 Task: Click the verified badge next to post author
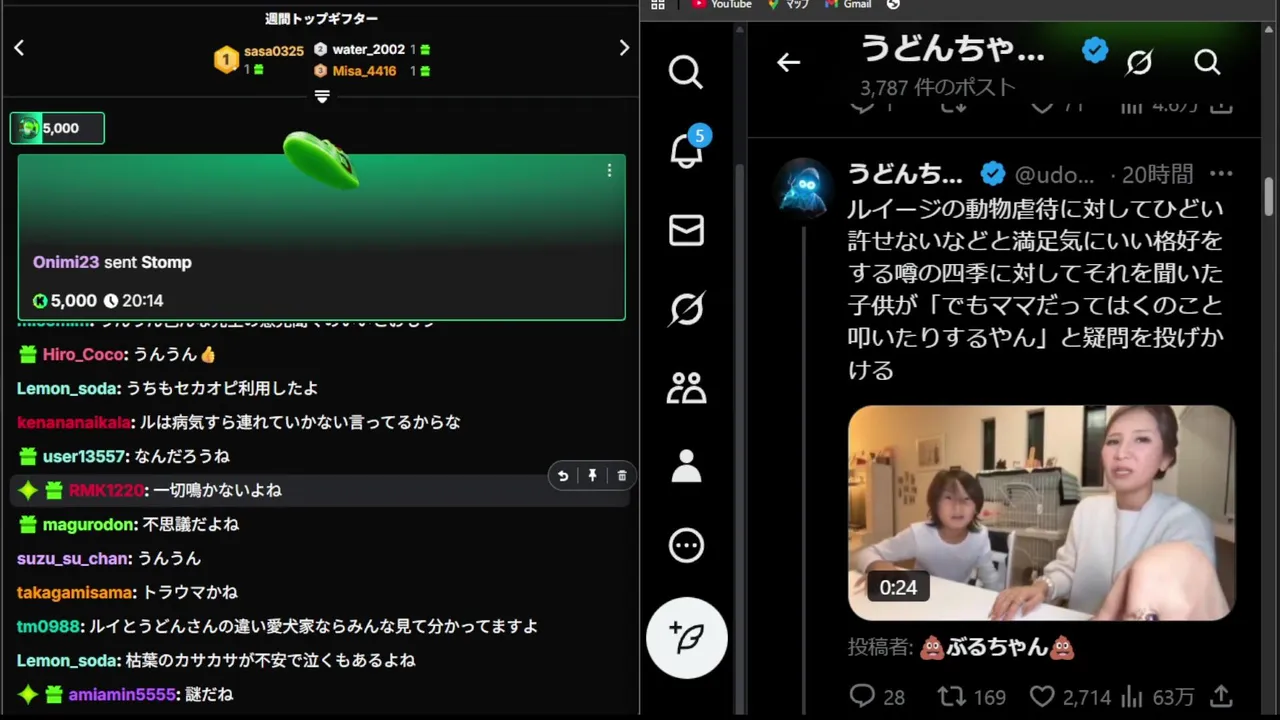pyautogui.click(x=992, y=175)
